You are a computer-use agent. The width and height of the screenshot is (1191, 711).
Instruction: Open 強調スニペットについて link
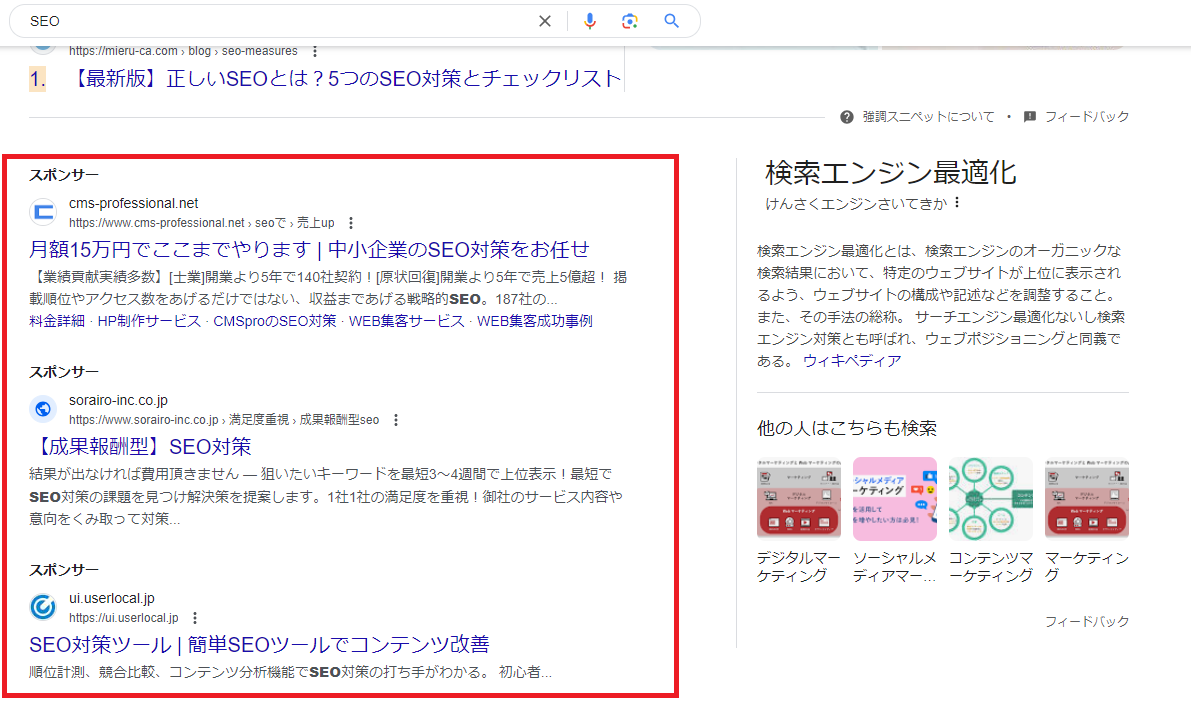click(928, 117)
